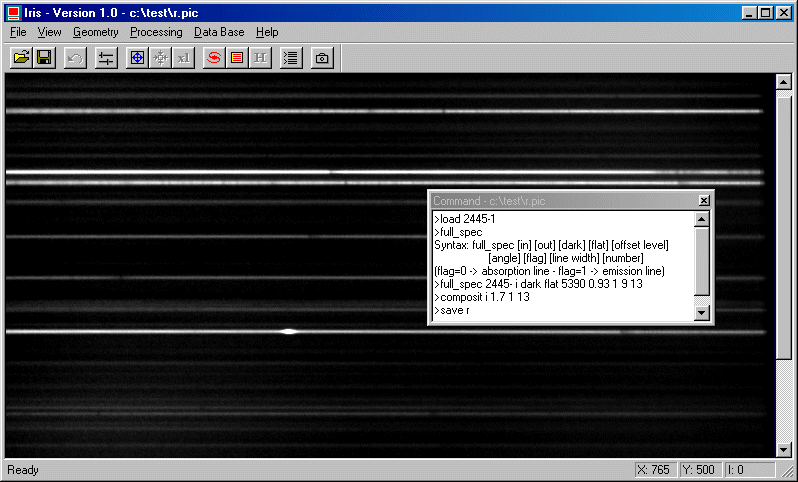
Task: Click the 'flag=0 -> absorption line' text line
Action: click(x=549, y=271)
